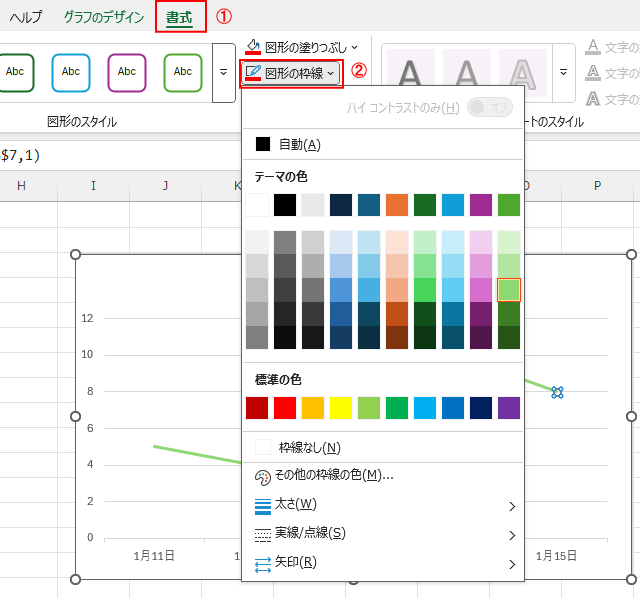640x598 pixels.
Task: Expand the 太さ submenu arrow
Action: tap(512, 507)
